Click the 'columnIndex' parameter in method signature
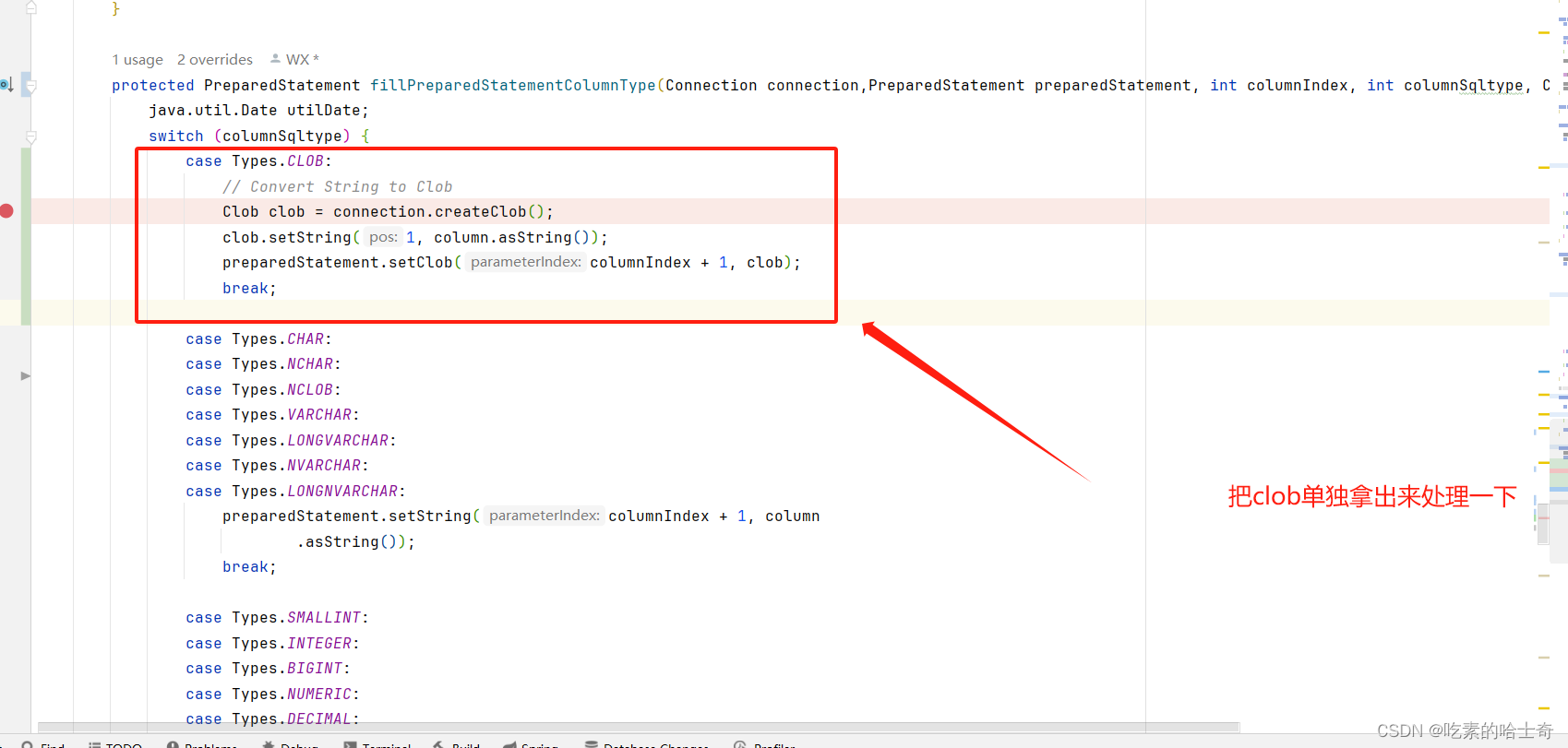Image resolution: width=1568 pixels, height=748 pixels. pos(1298,86)
